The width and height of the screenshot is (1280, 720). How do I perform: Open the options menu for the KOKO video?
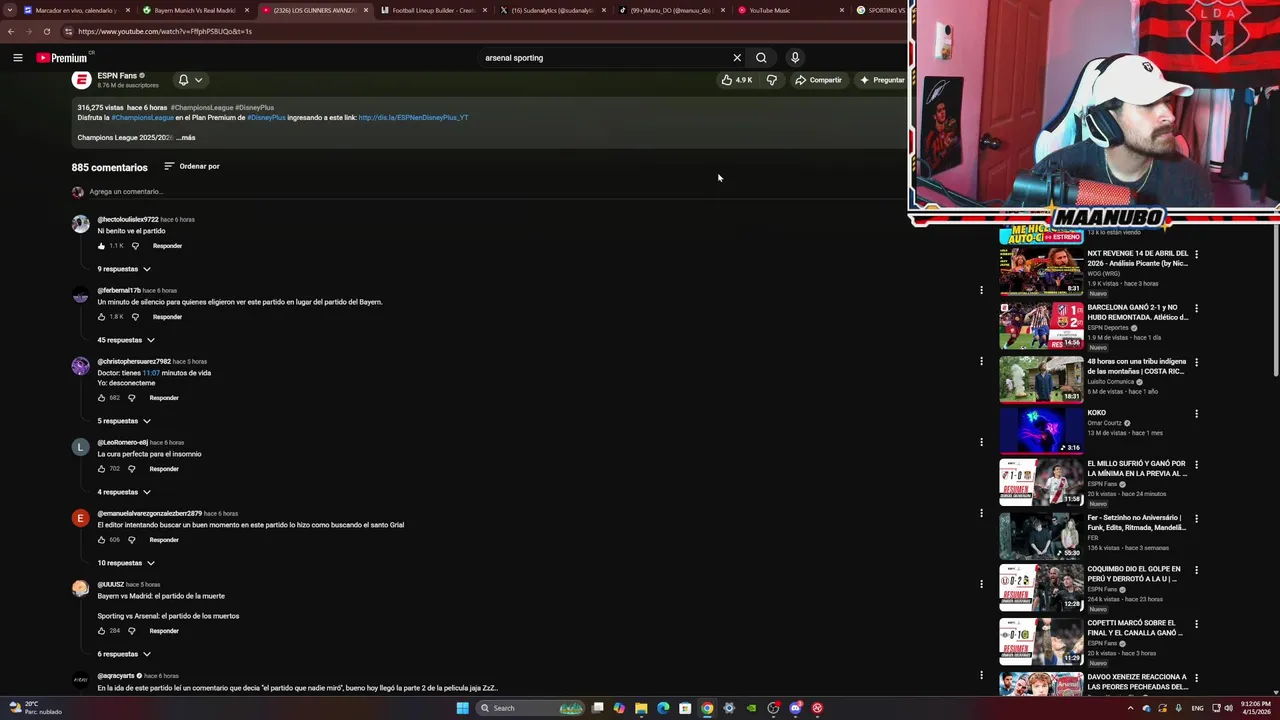[x=1196, y=413]
